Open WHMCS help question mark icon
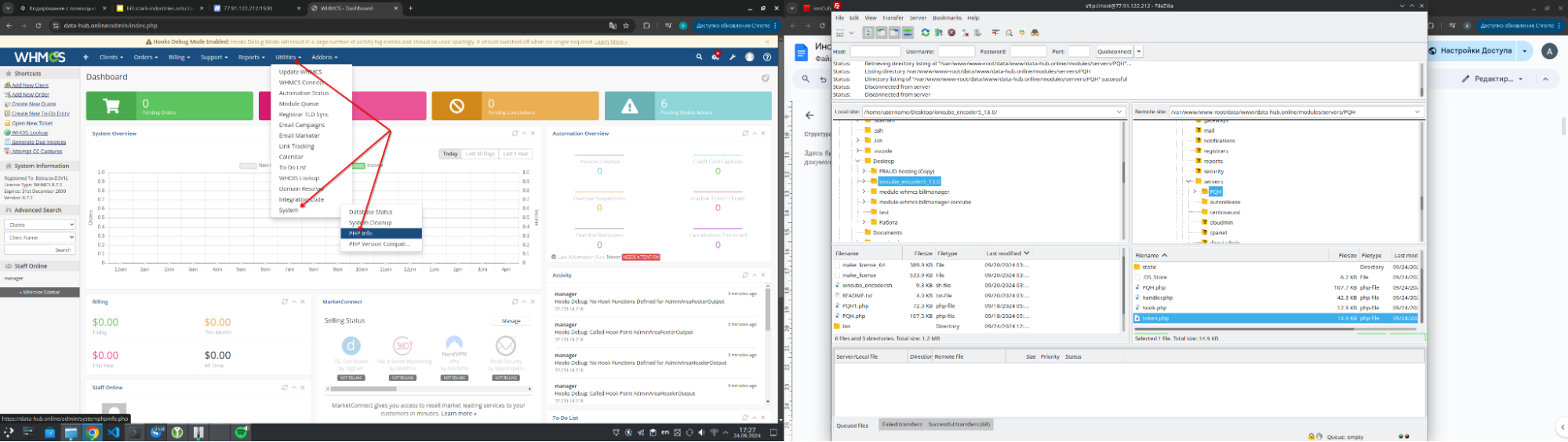The image size is (1568, 442). click(767, 57)
